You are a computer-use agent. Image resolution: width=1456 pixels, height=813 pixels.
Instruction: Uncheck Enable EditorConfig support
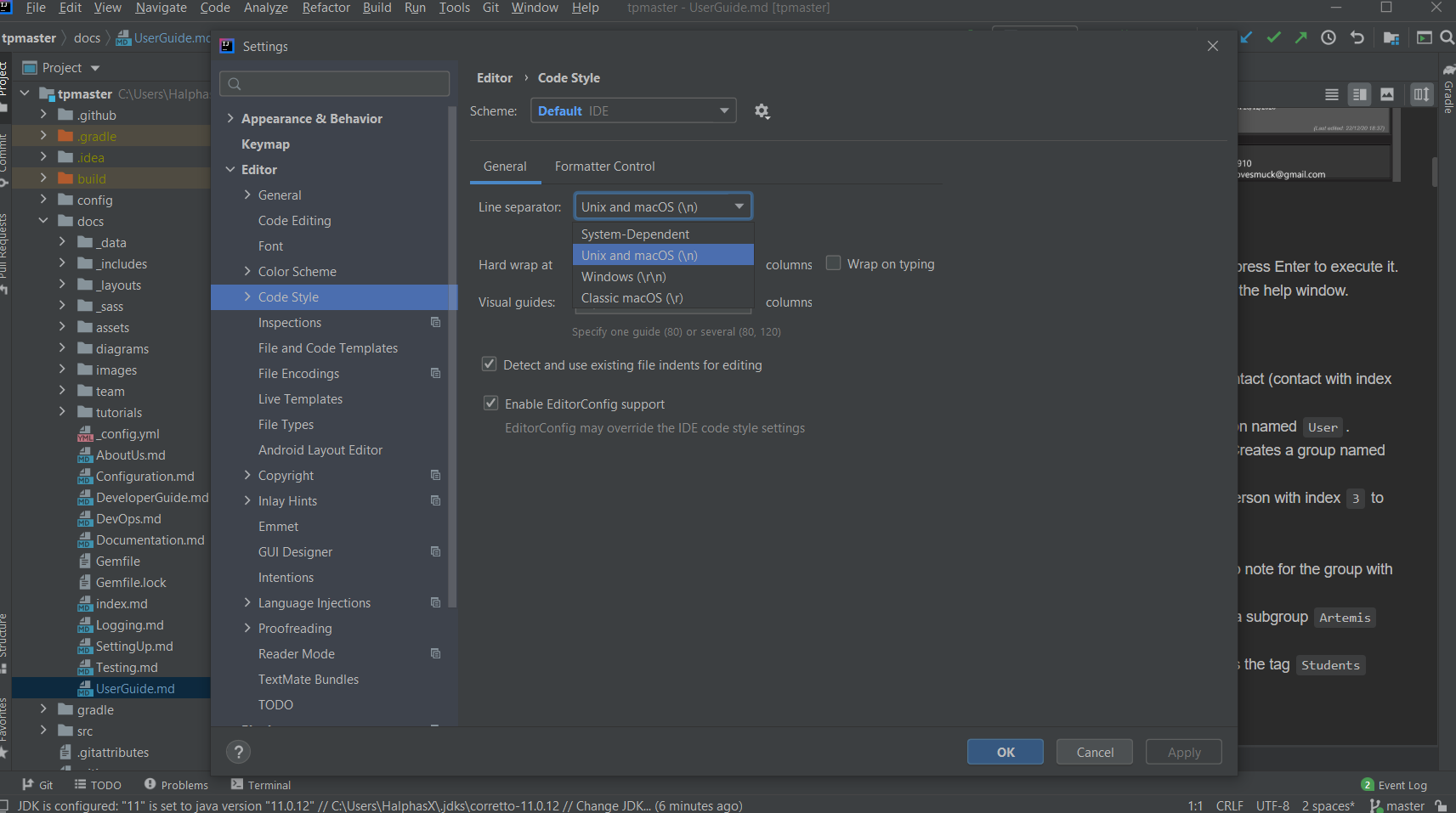(490, 404)
